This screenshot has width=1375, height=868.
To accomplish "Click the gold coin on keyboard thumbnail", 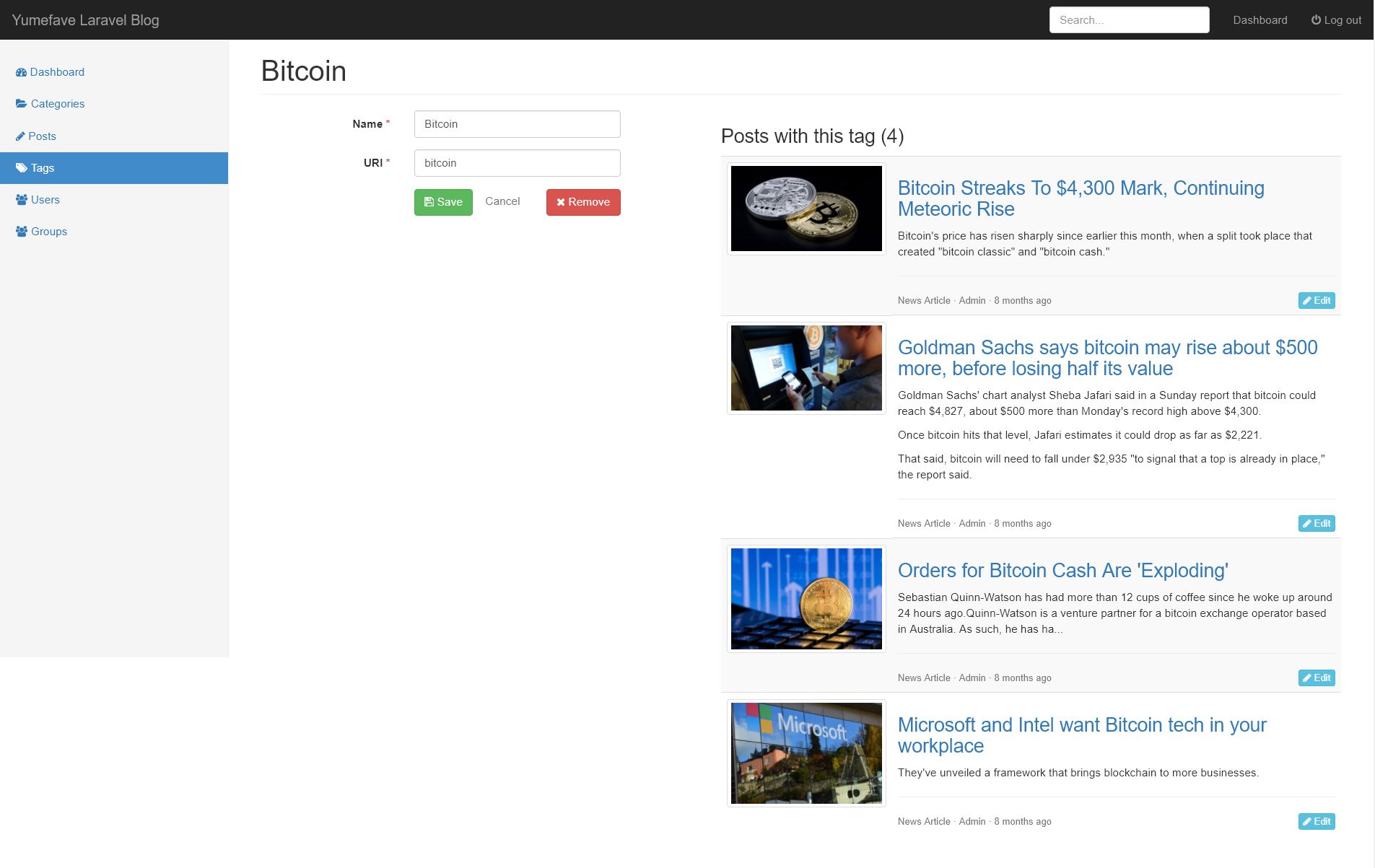I will 806,599.
